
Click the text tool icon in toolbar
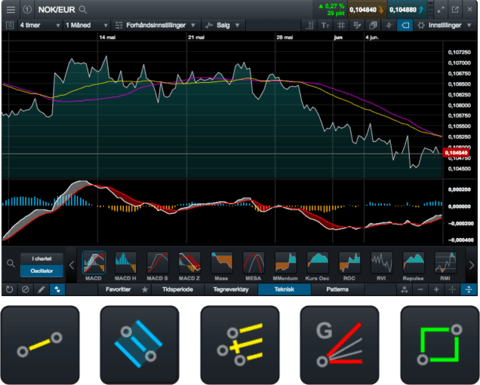coord(325,25)
